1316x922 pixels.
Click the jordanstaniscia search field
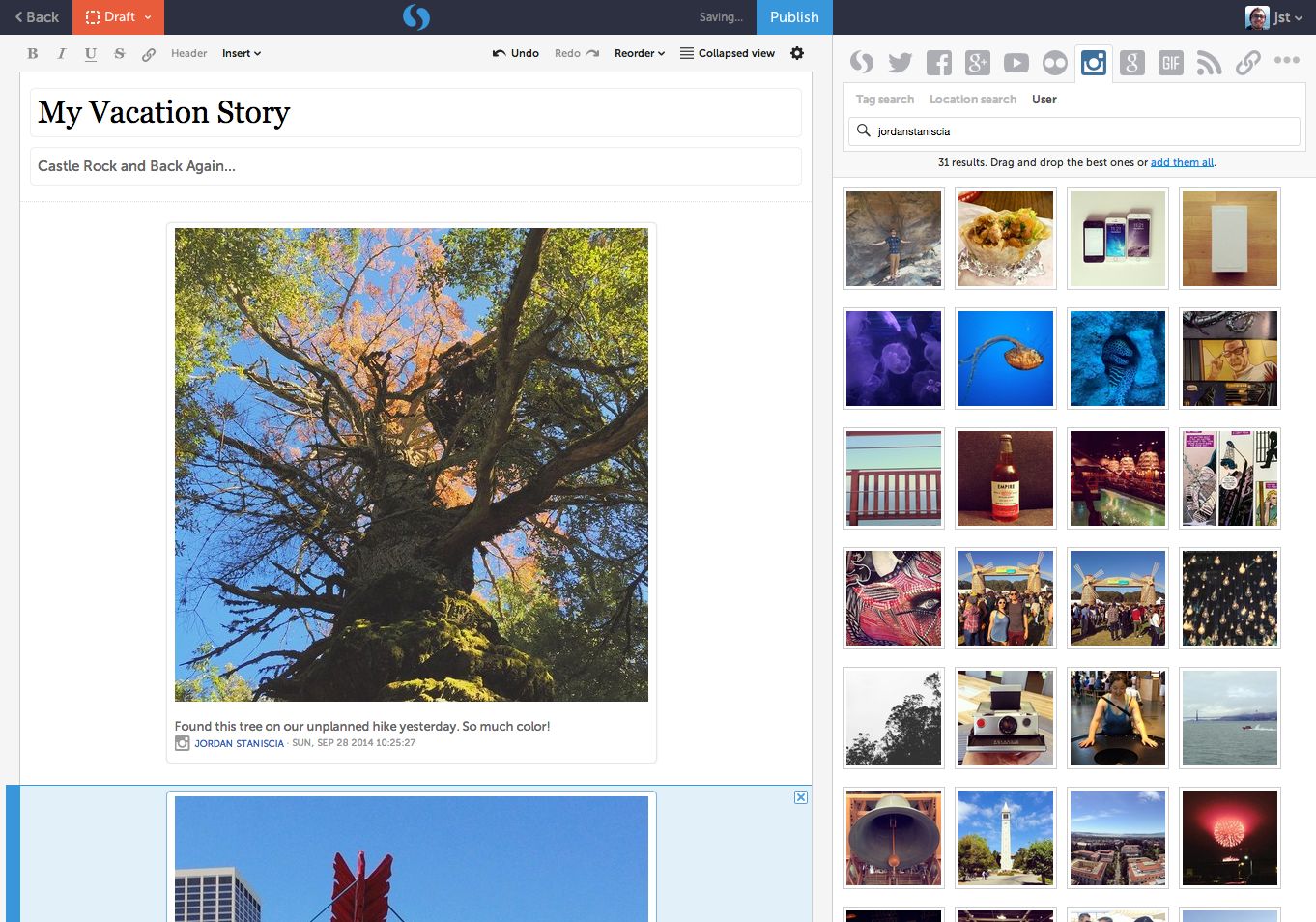(x=1074, y=131)
